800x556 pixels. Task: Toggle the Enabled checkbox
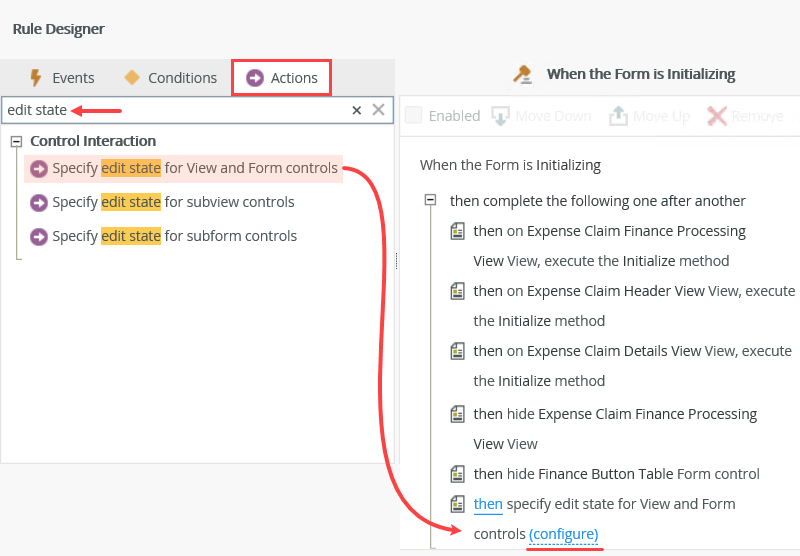pos(414,116)
